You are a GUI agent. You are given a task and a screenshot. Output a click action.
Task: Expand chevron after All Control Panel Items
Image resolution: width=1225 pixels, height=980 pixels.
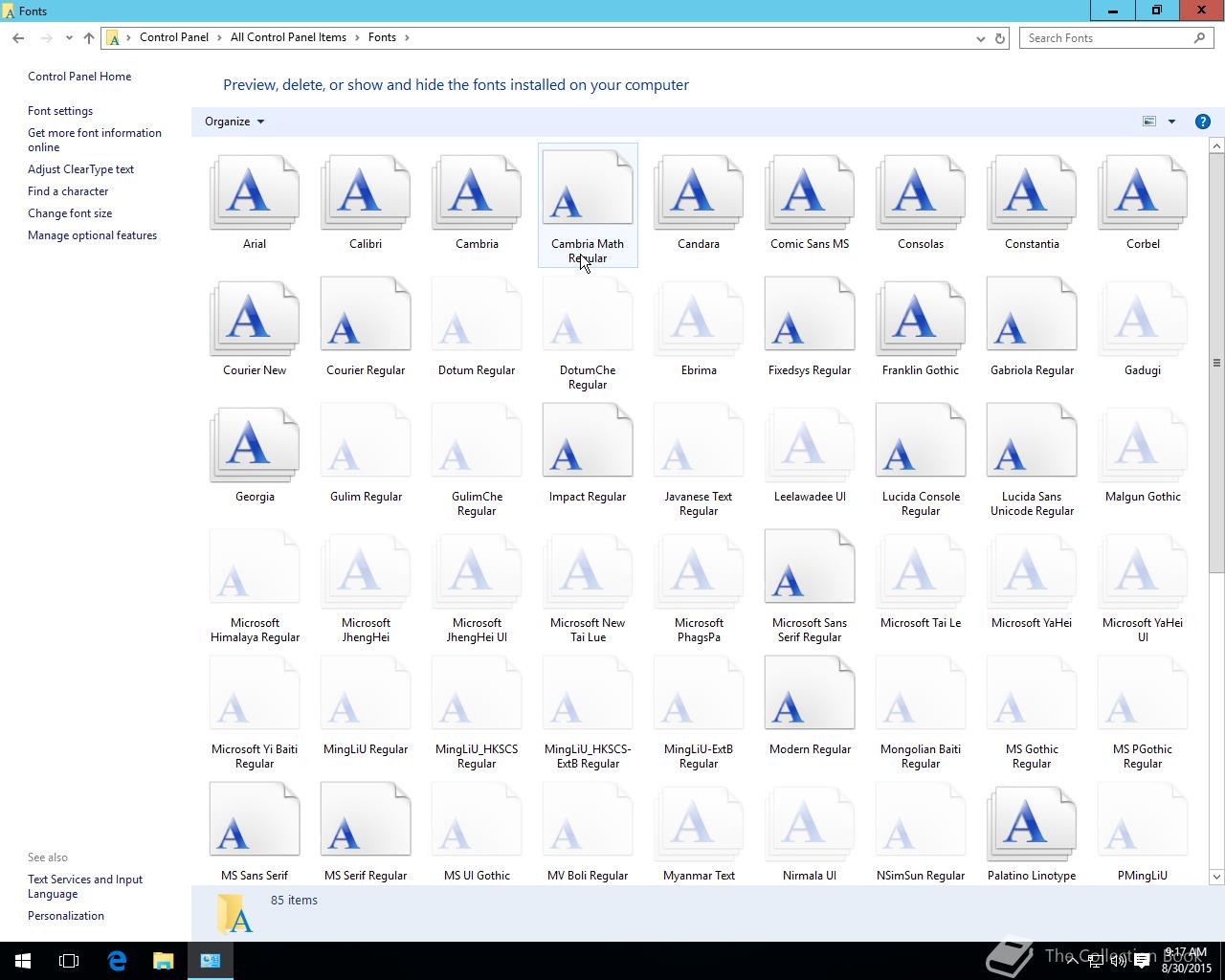(357, 37)
